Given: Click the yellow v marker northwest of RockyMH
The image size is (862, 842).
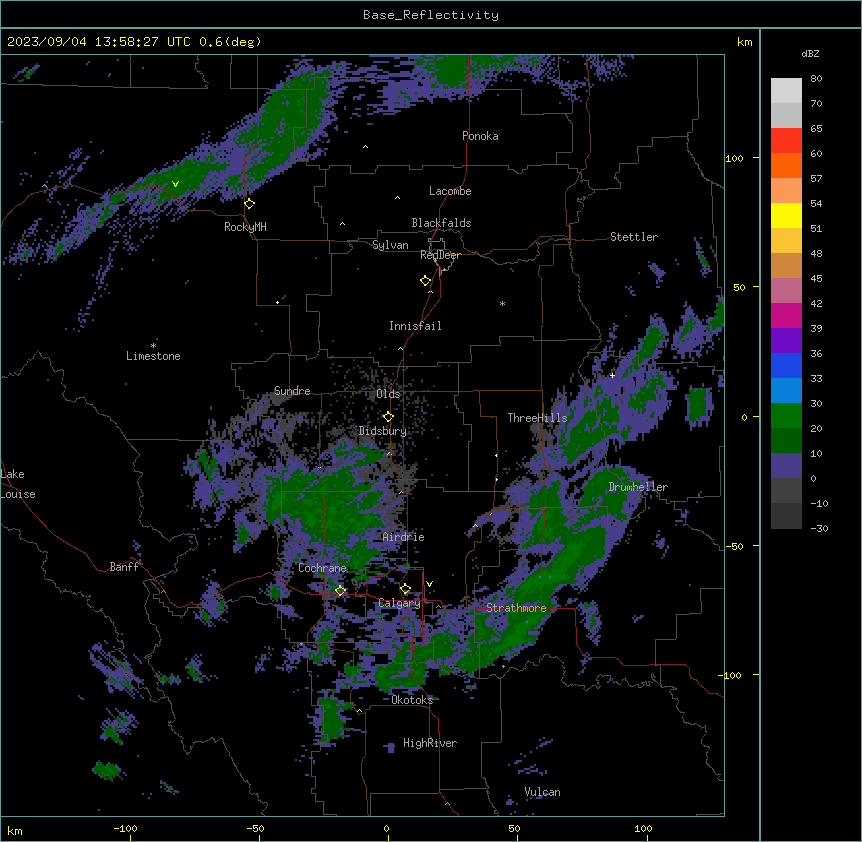Looking at the screenshot, I should pyautogui.click(x=175, y=184).
